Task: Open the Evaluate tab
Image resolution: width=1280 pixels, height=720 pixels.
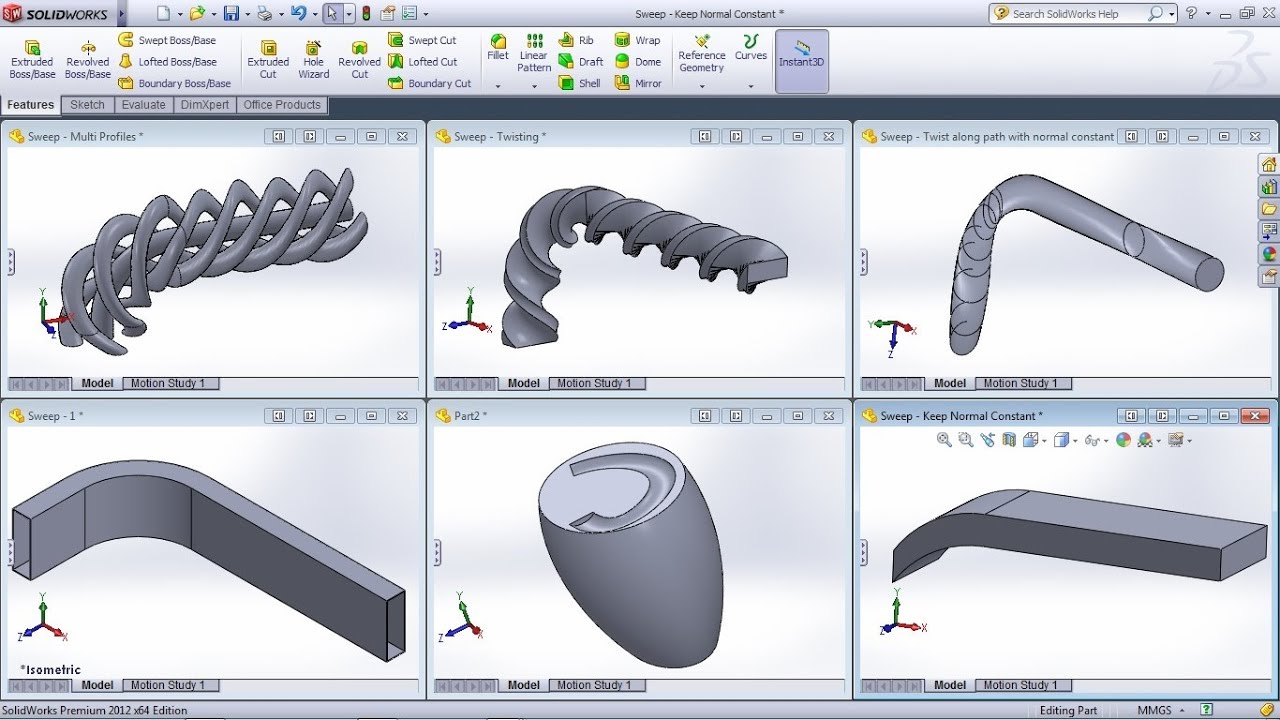Action: [144, 105]
